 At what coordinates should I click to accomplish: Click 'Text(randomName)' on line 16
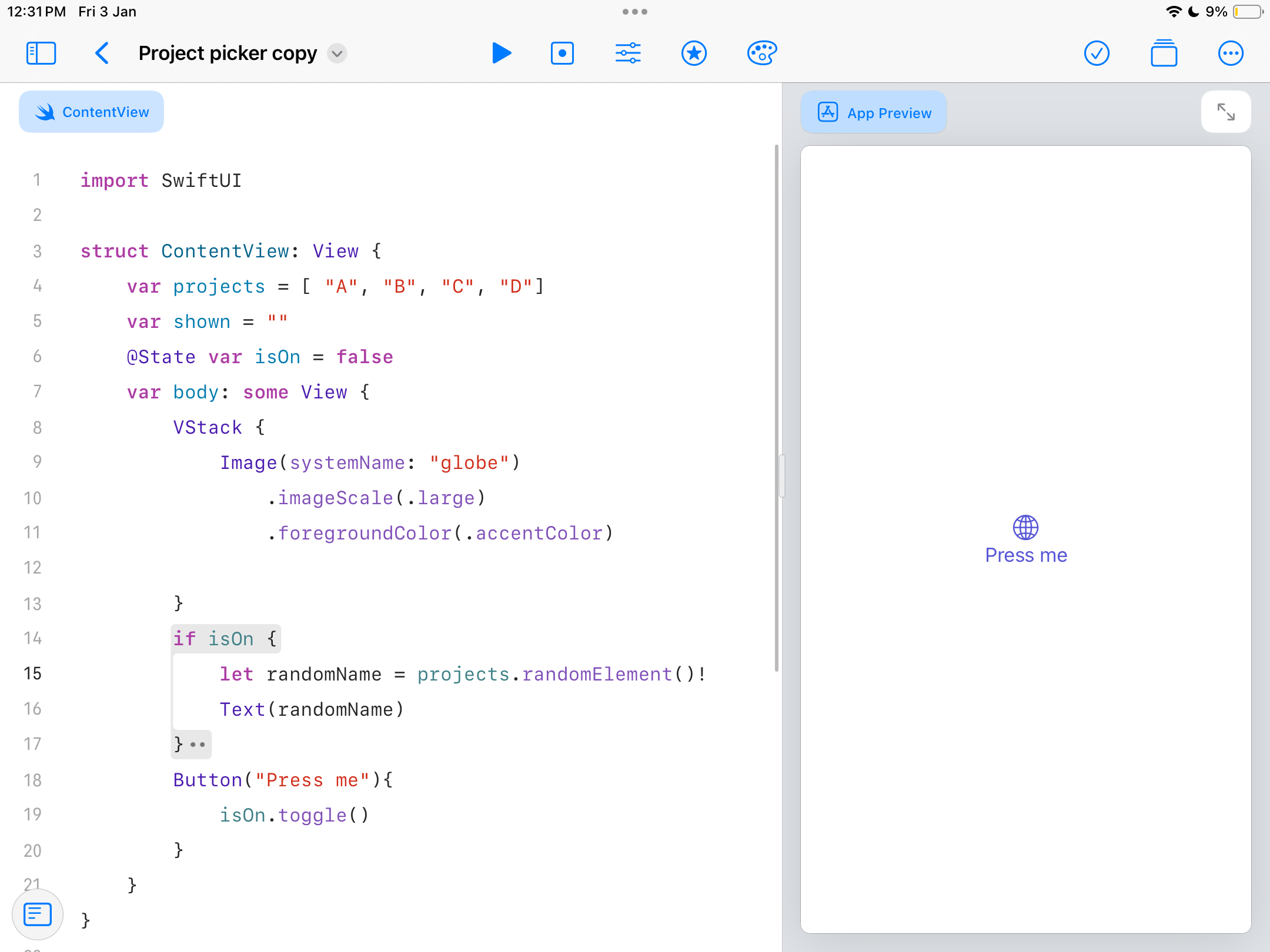tap(312, 709)
